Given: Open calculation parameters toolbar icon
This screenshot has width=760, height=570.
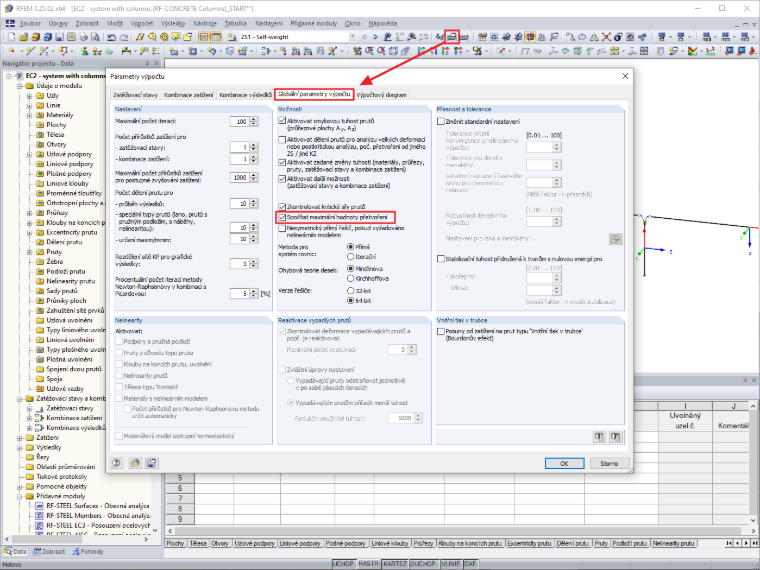Looking at the screenshot, I should (452, 37).
